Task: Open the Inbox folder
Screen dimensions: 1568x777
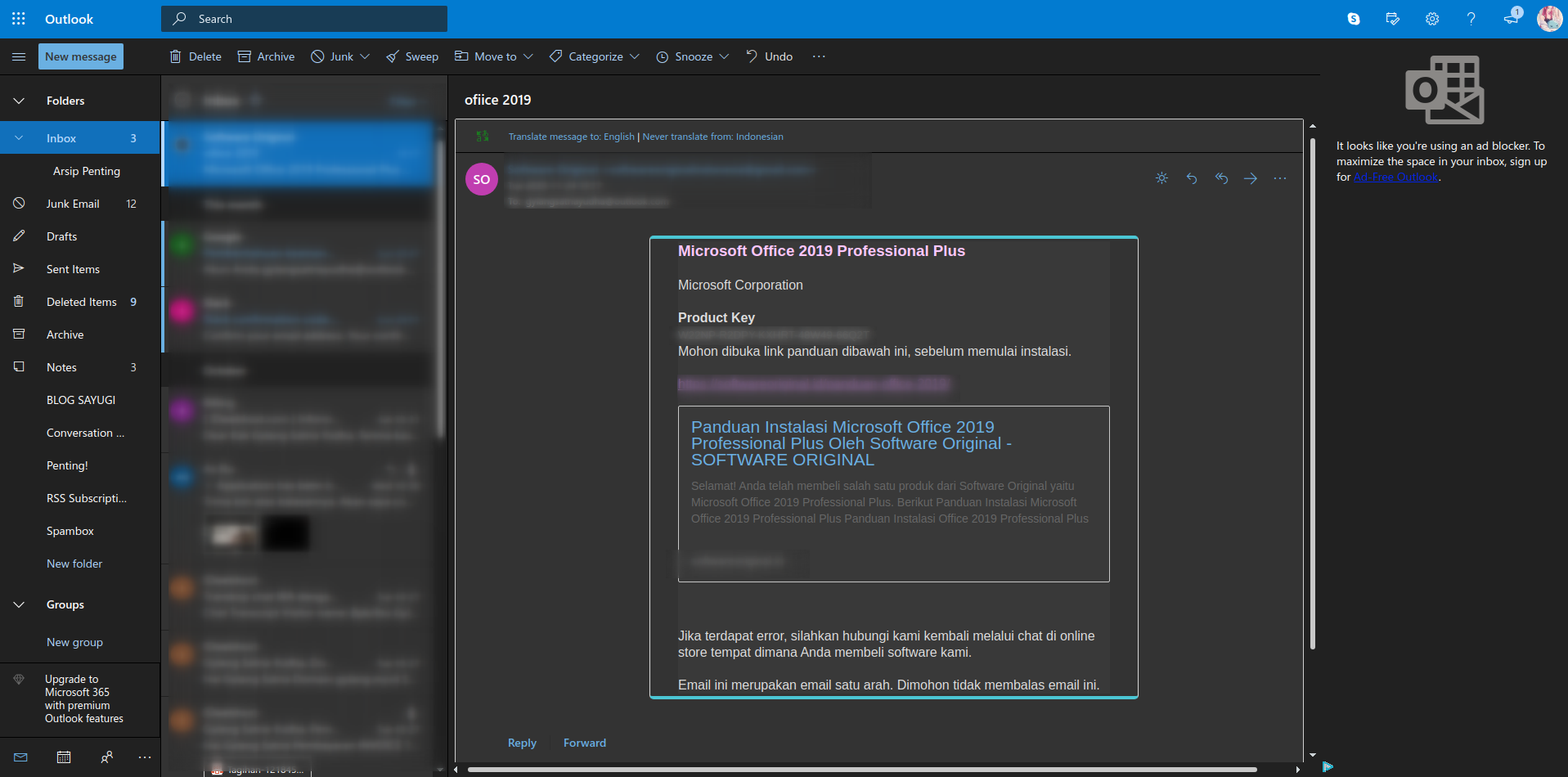Action: coord(80,138)
